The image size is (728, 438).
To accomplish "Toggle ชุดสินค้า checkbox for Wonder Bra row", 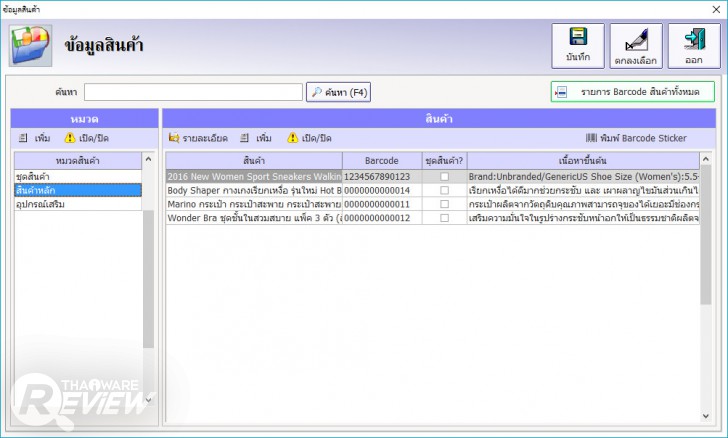I will 444,218.
